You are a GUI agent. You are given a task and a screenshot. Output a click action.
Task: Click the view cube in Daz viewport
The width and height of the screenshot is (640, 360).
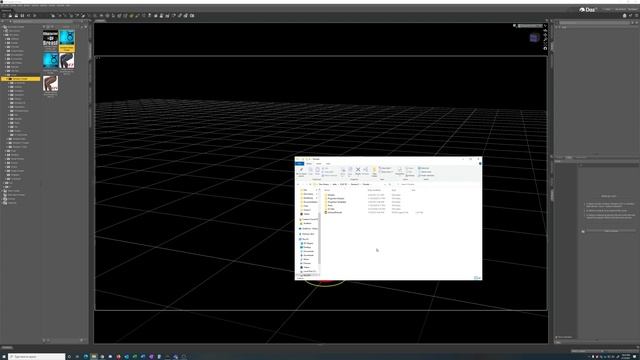coord(534,38)
